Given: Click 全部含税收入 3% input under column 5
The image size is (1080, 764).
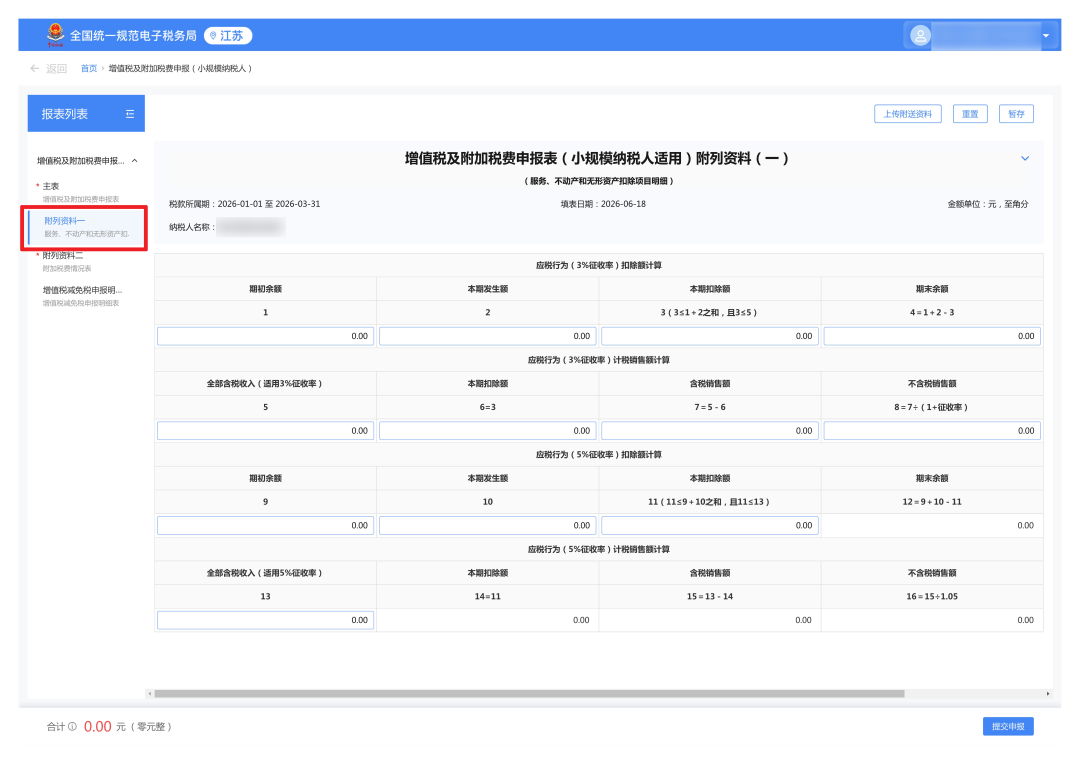Looking at the screenshot, I should coord(265,431).
